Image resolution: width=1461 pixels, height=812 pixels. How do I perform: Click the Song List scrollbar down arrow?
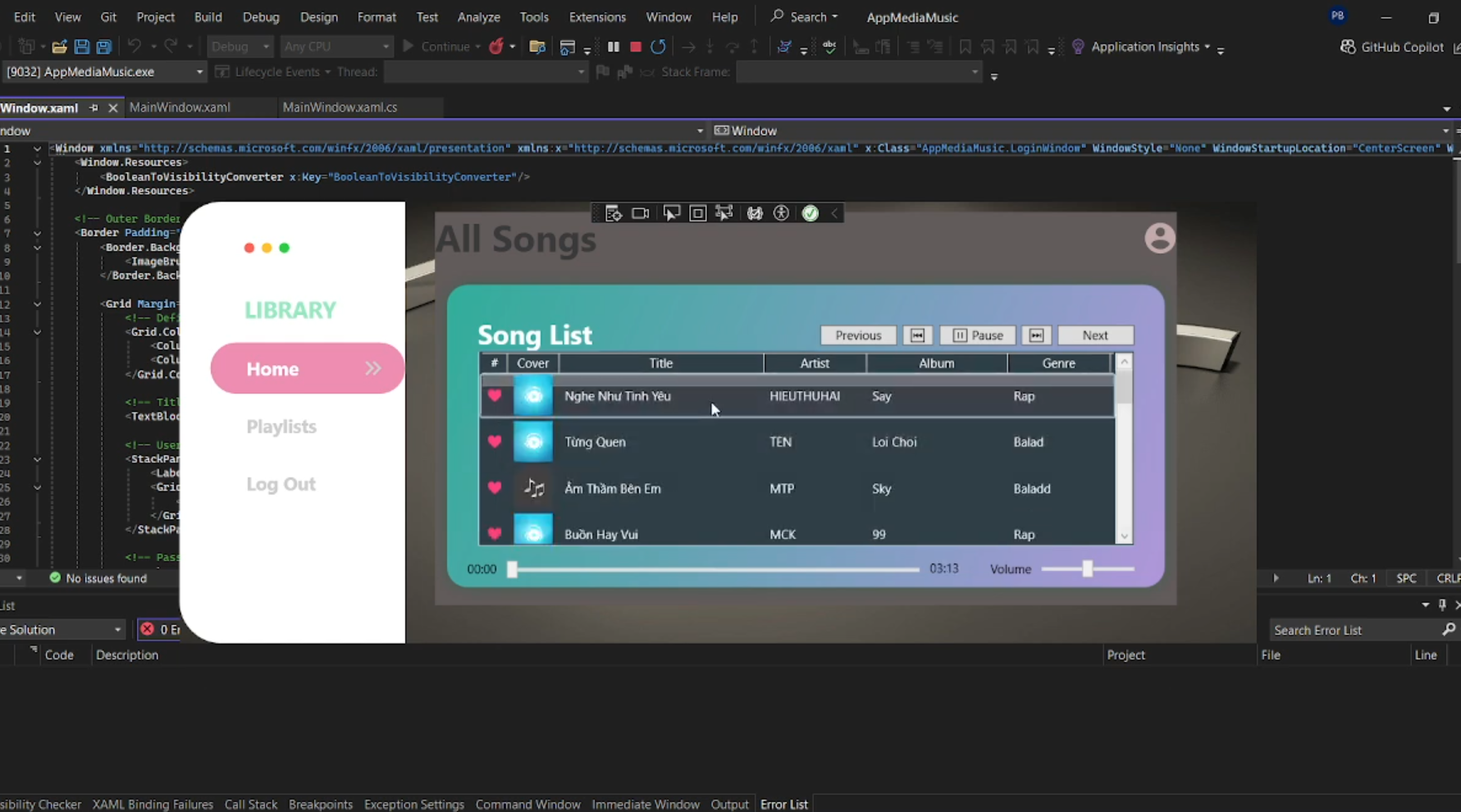click(1124, 536)
